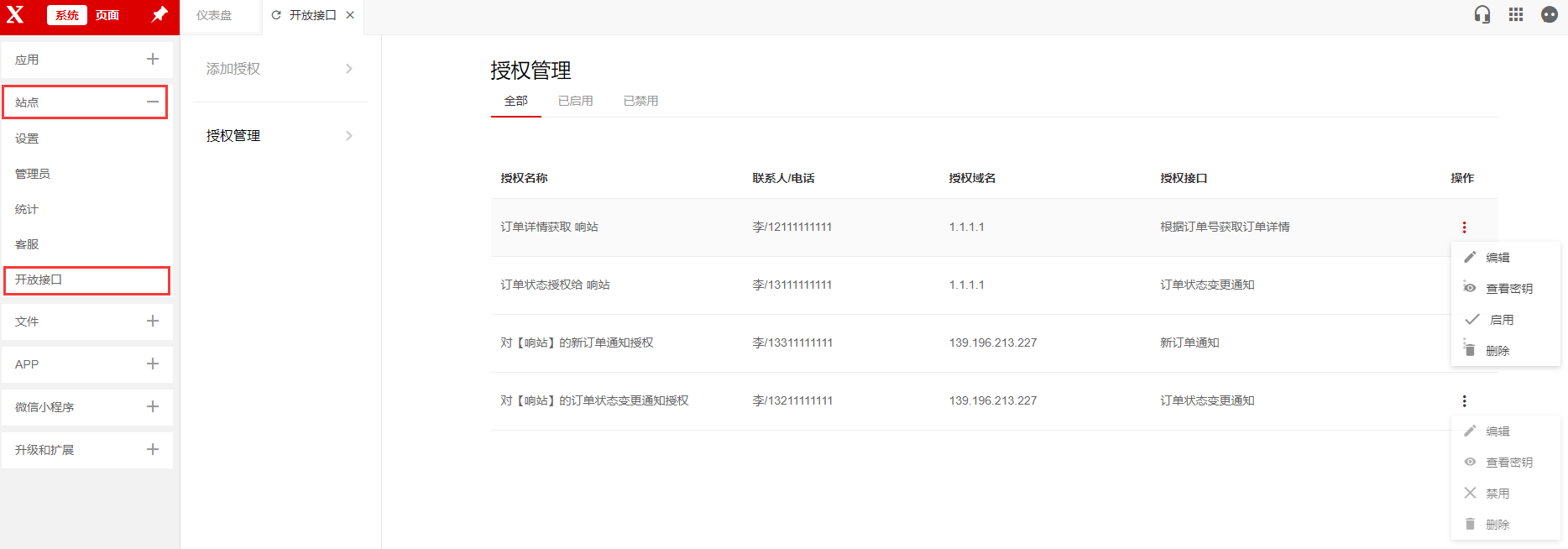Choose 启用 to enable the authorization
This screenshot has width=1568, height=549.
pyautogui.click(x=1501, y=320)
